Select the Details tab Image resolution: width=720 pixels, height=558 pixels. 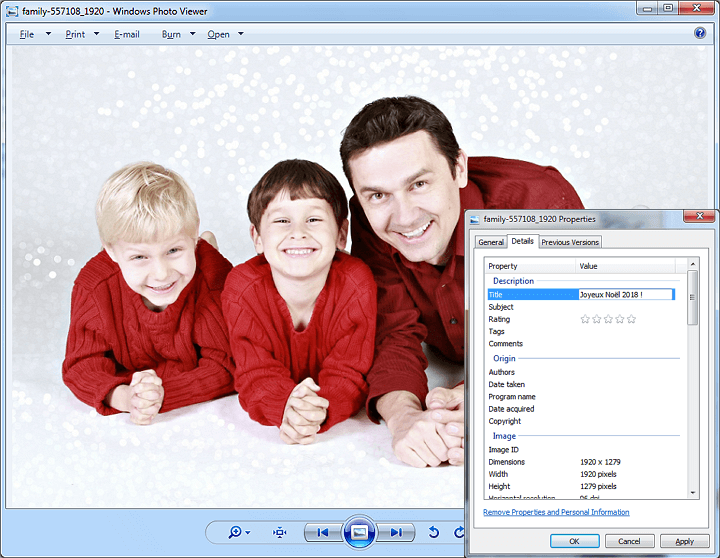tap(523, 241)
